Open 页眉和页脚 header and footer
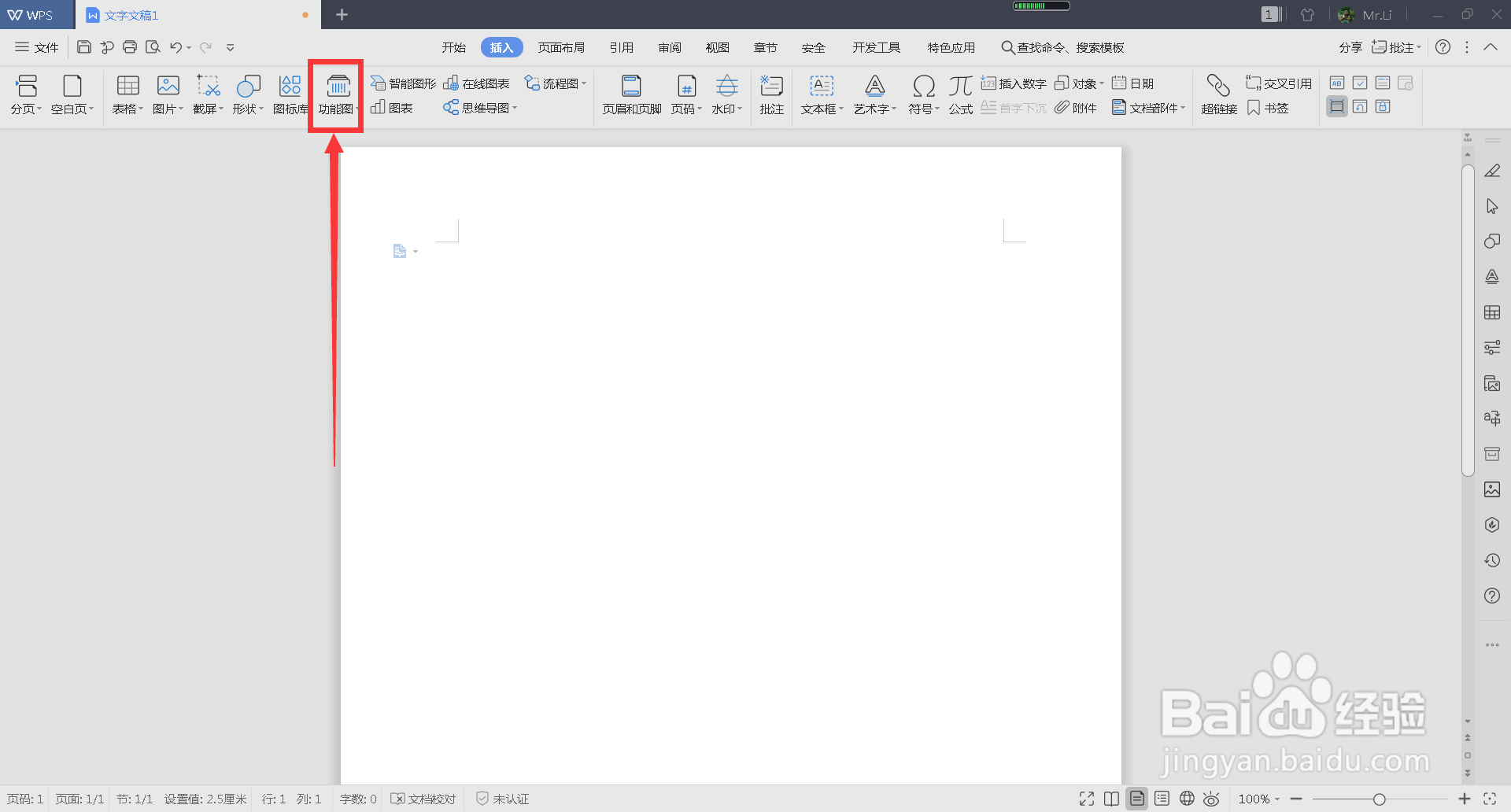Viewport: 1511px width, 812px height. click(x=632, y=94)
